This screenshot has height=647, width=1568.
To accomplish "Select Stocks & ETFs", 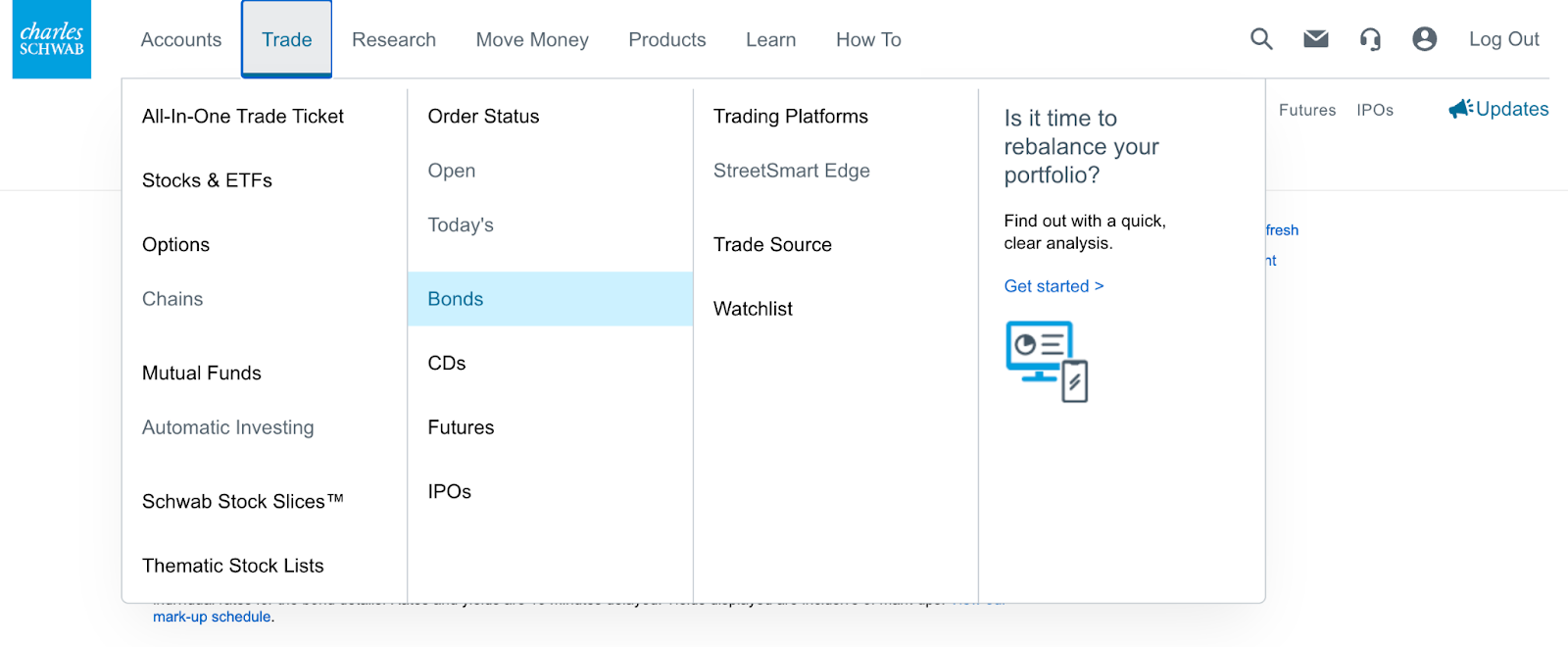I will point(207,180).
